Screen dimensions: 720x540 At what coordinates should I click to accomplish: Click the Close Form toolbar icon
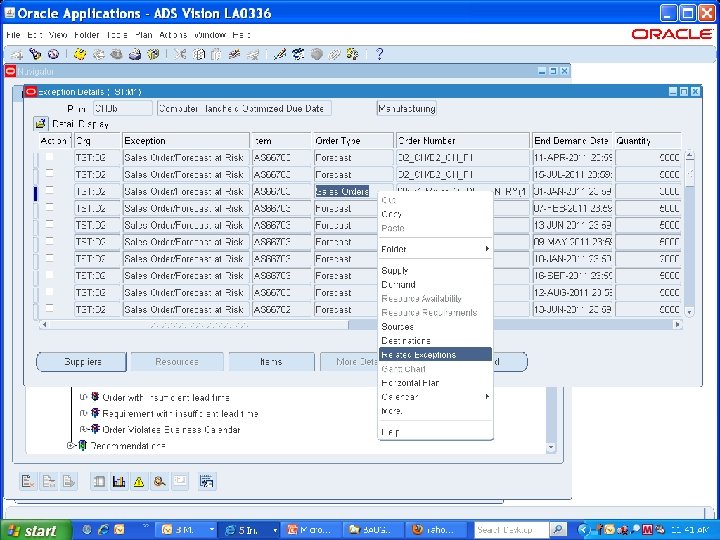pyautogui.click(x=153, y=55)
